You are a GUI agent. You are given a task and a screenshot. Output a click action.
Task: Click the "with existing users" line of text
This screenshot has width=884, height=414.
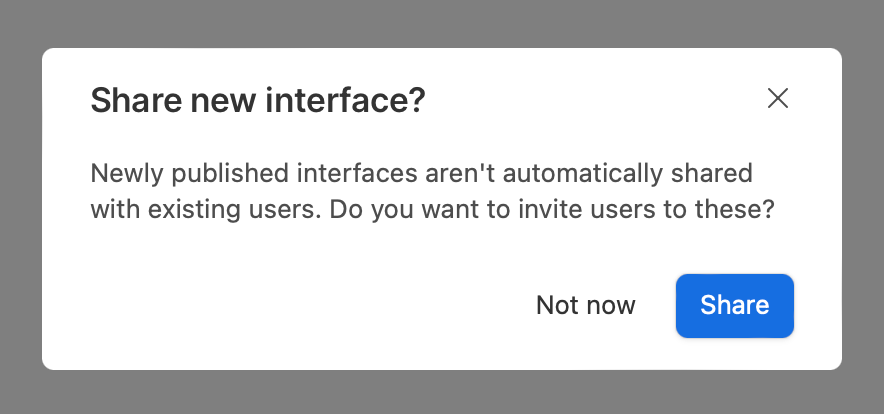[207, 210]
